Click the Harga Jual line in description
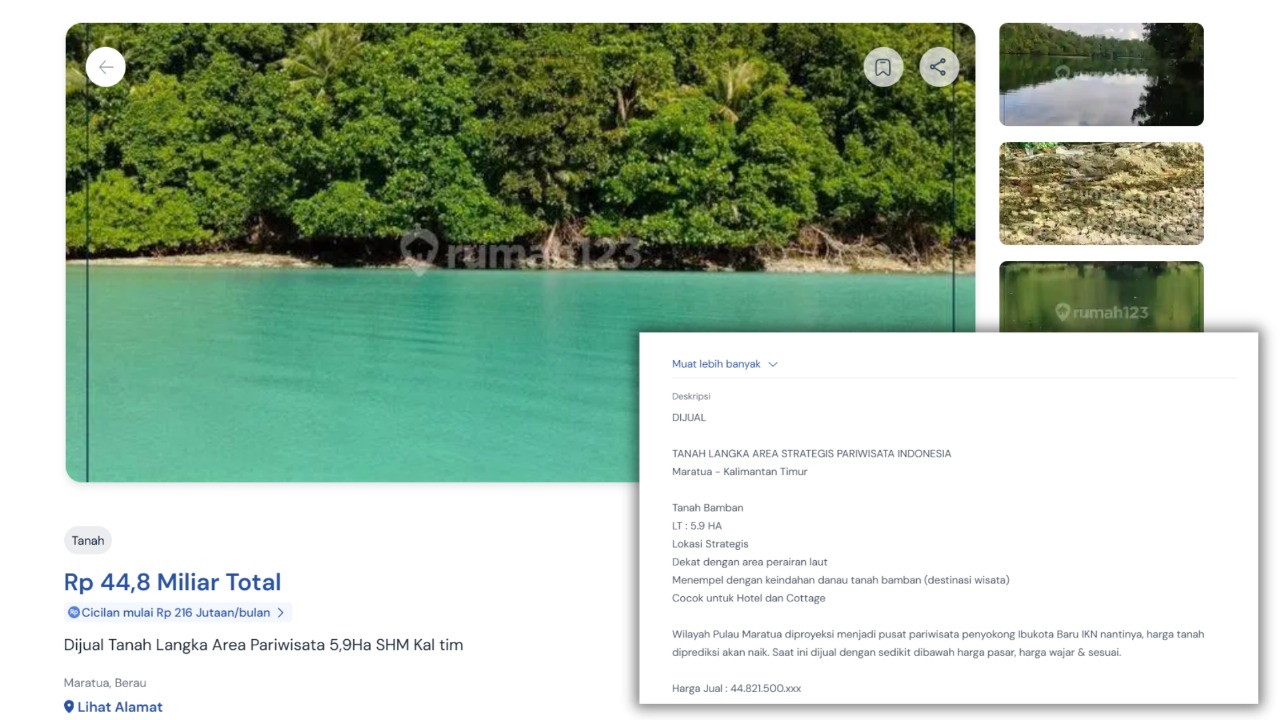Screen dimensions: 1280x720 click(x=736, y=688)
